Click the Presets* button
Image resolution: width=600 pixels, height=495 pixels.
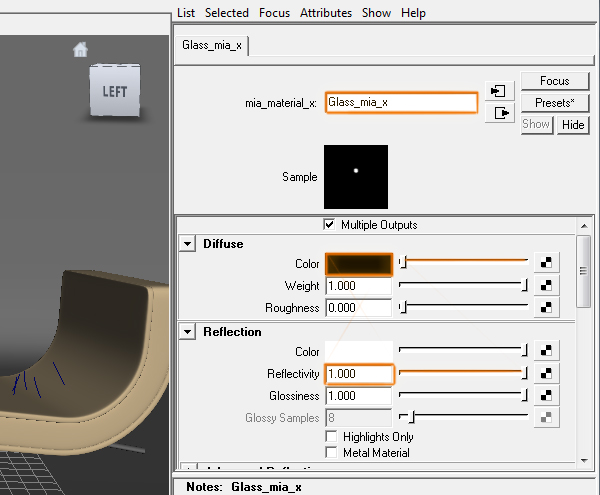[554, 103]
